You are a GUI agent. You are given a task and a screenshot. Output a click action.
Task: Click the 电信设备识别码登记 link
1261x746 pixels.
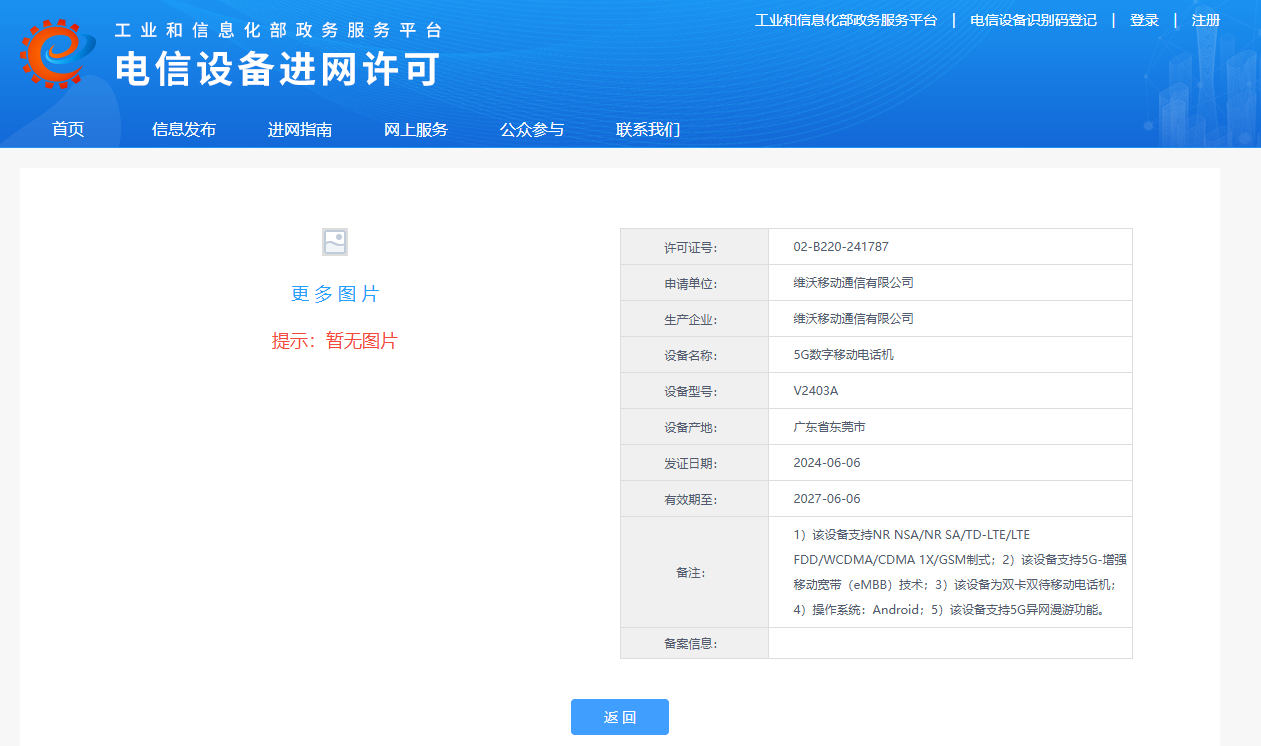[1033, 20]
